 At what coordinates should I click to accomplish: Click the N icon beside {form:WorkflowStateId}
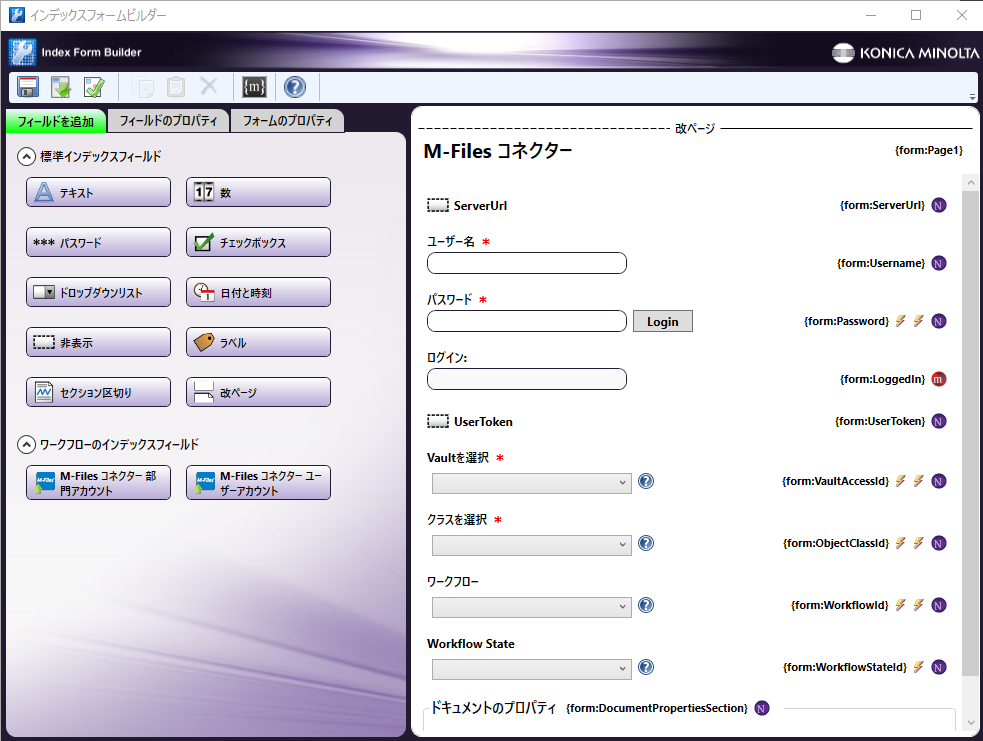pos(938,668)
